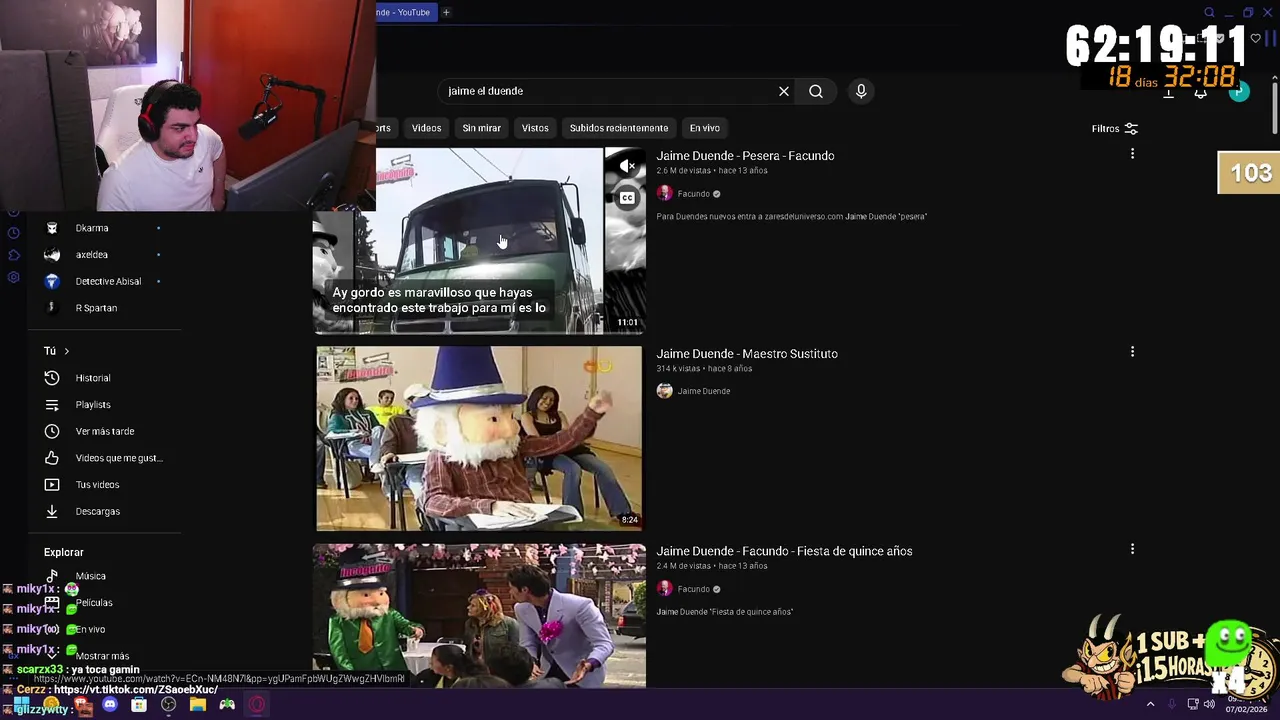Click browser sidebar history clock icon
The image size is (1280, 720).
pos(13,233)
